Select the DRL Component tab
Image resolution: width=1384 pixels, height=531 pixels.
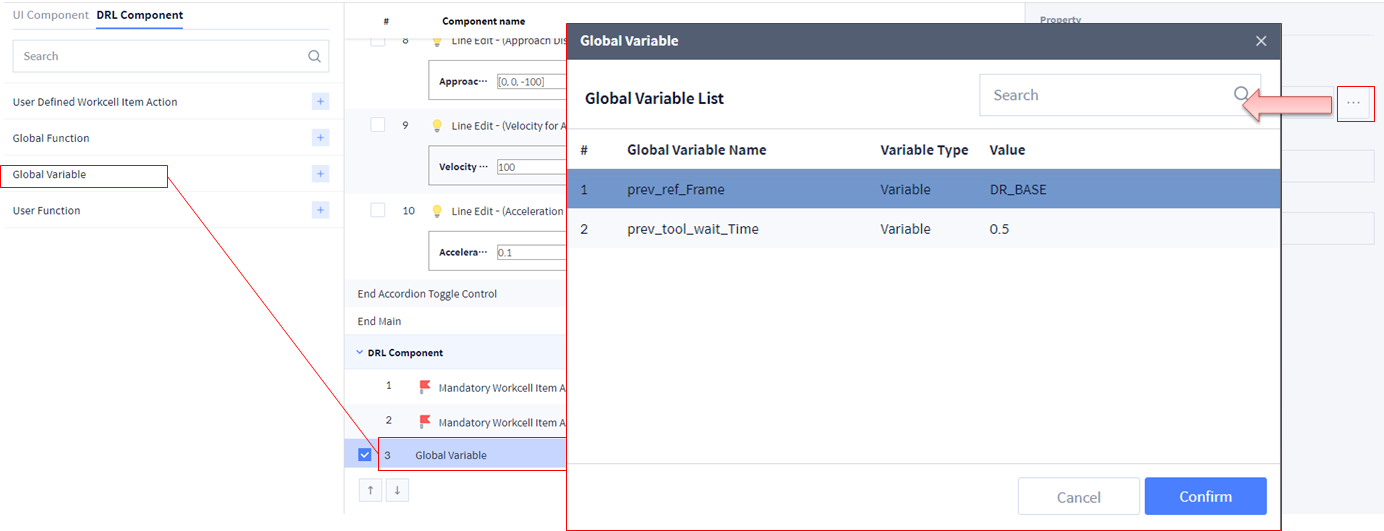139,15
